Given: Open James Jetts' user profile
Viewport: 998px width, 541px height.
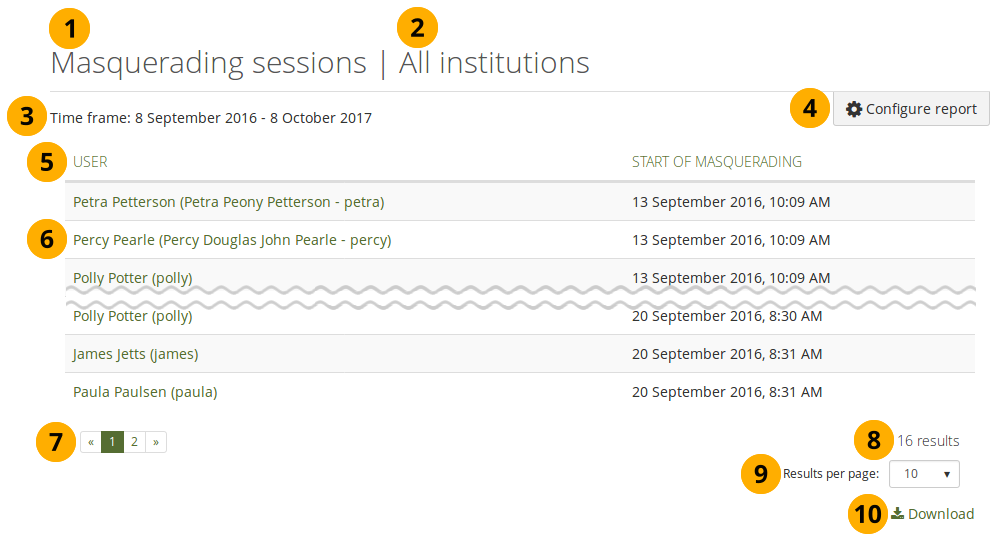Looking at the screenshot, I should click(x=135, y=354).
